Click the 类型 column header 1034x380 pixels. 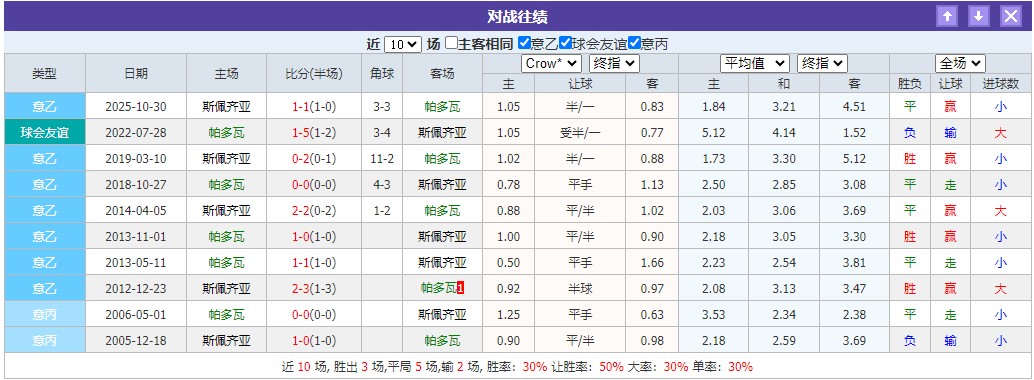pyautogui.click(x=45, y=73)
